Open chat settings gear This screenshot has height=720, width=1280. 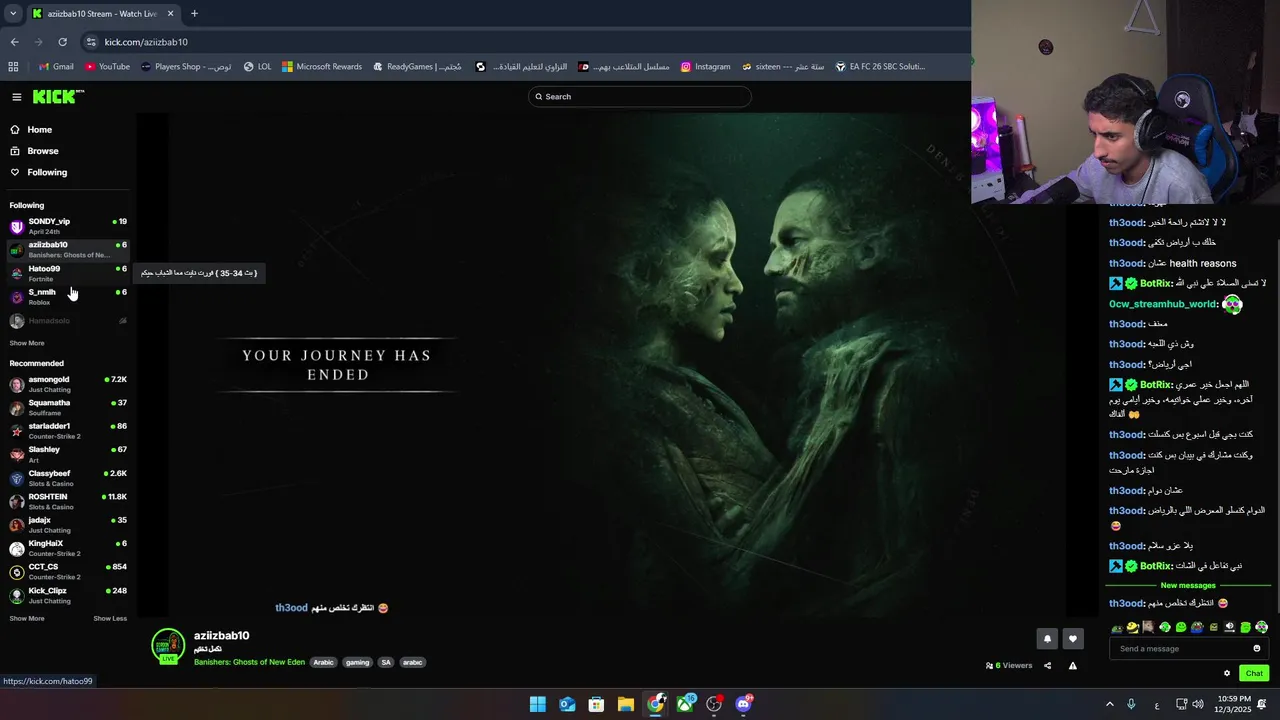click(1227, 673)
